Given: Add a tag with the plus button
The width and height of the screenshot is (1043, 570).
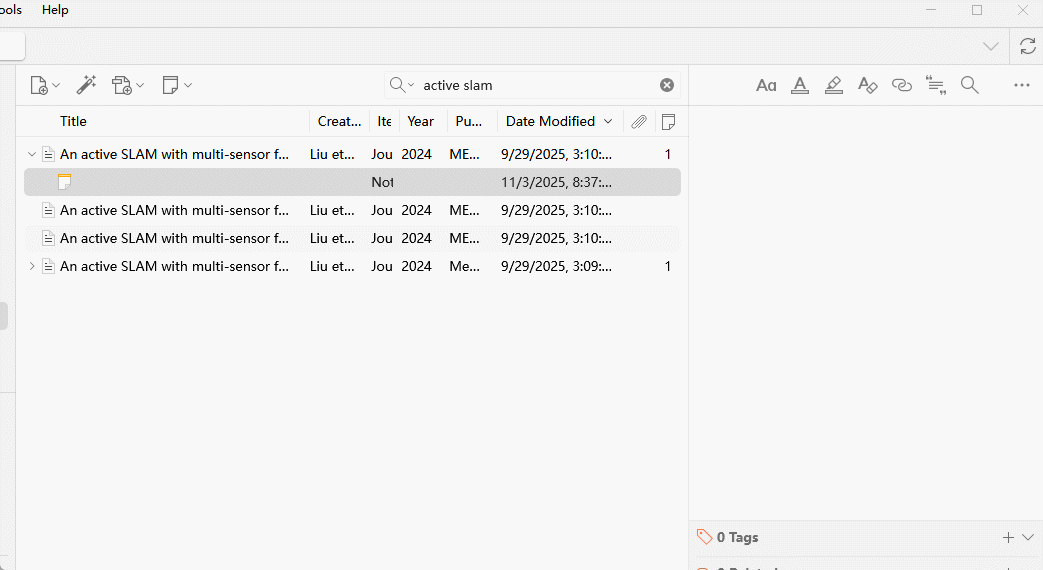Looking at the screenshot, I should click(1008, 537).
